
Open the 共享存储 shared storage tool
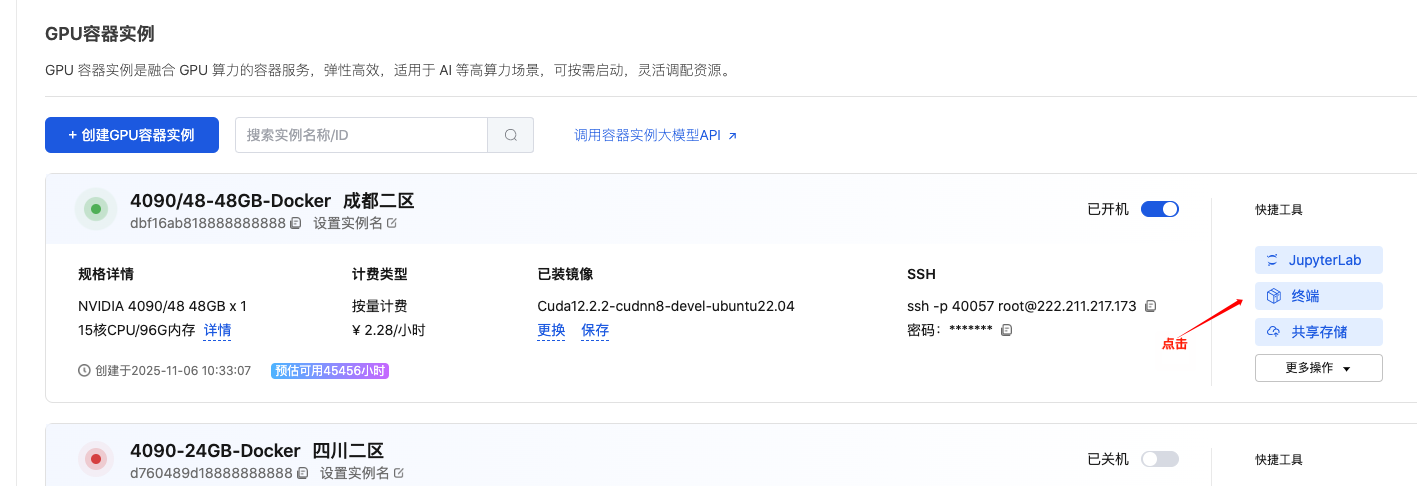(1318, 332)
